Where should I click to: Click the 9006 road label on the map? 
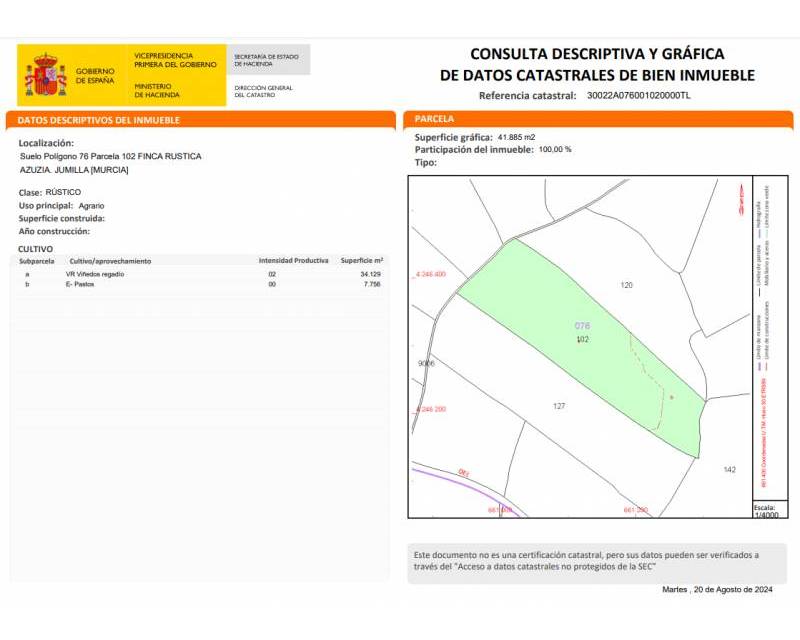426,364
